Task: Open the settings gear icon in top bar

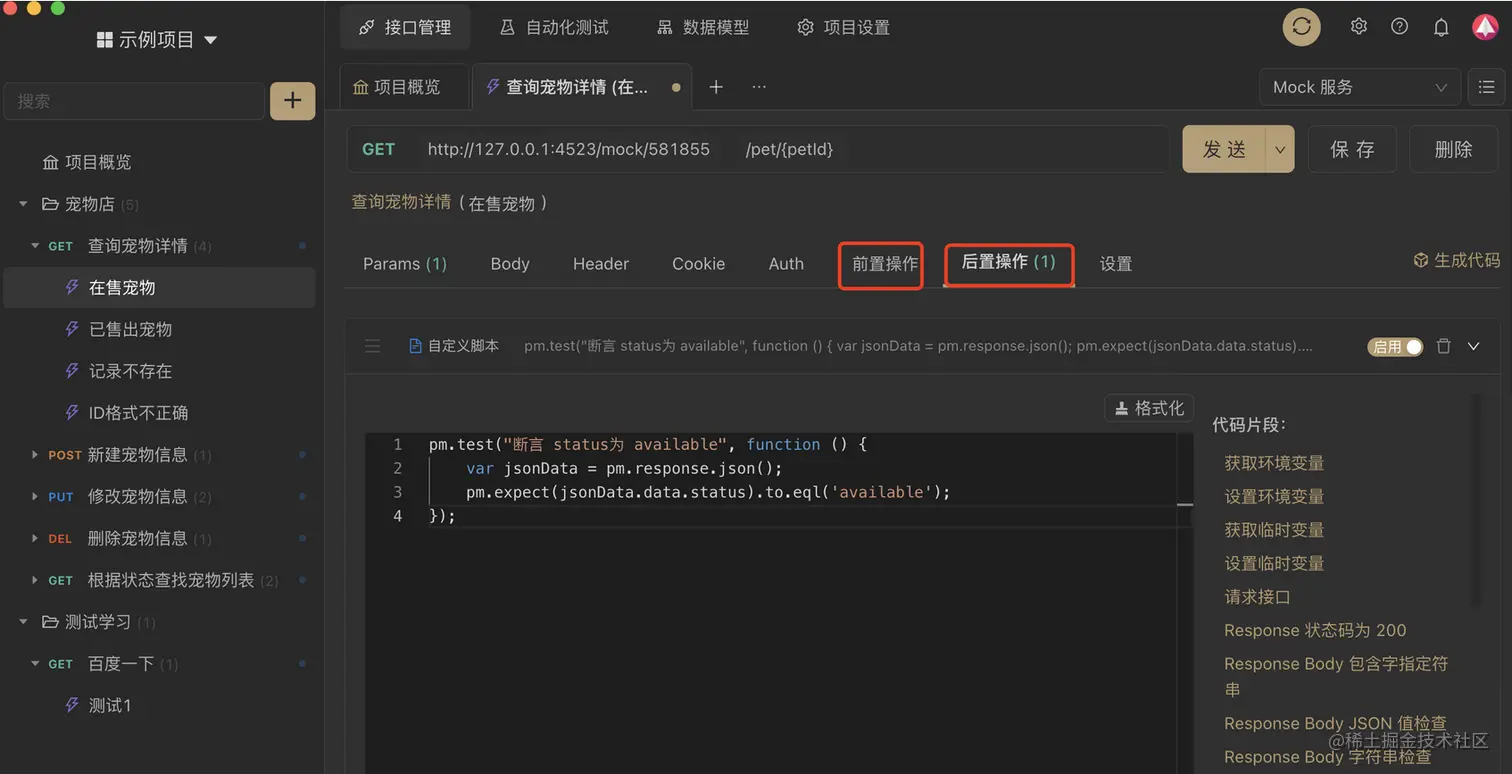Action: [1358, 27]
